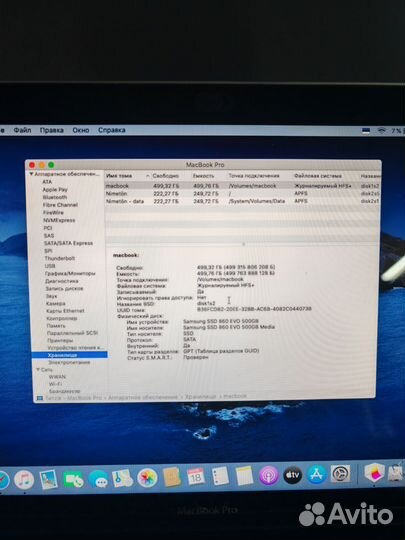405x540 pixels.
Task: Open Maps app in the Dock
Action: 122,478
